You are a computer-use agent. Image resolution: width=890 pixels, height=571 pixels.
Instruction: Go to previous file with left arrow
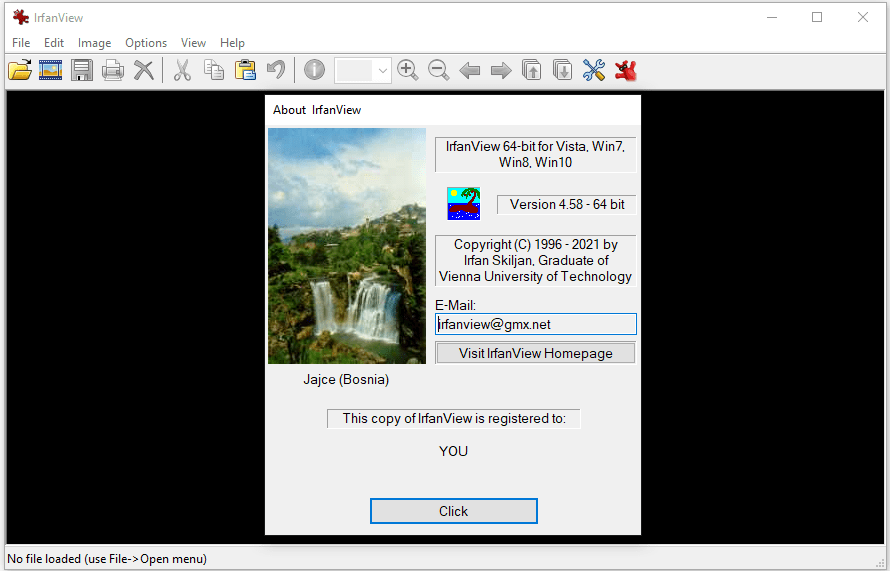point(469,71)
